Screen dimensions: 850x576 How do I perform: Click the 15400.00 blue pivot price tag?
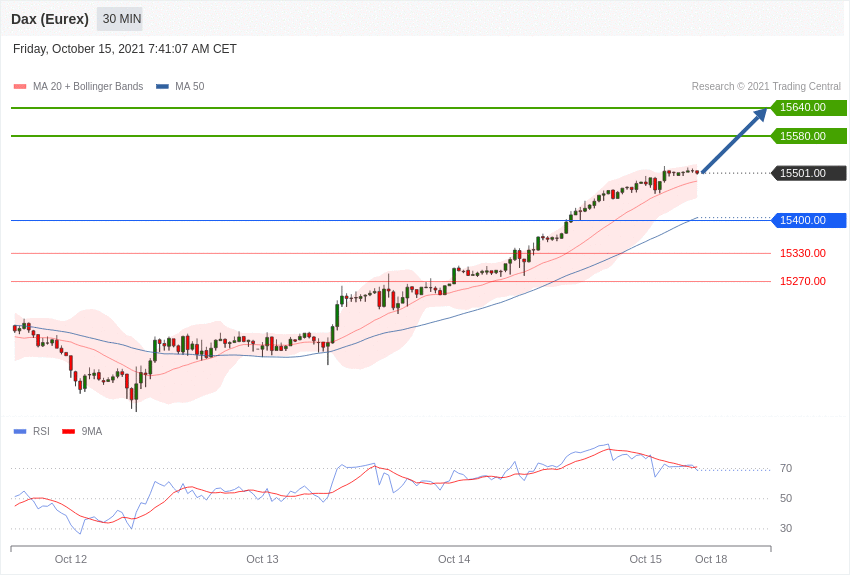(808, 220)
